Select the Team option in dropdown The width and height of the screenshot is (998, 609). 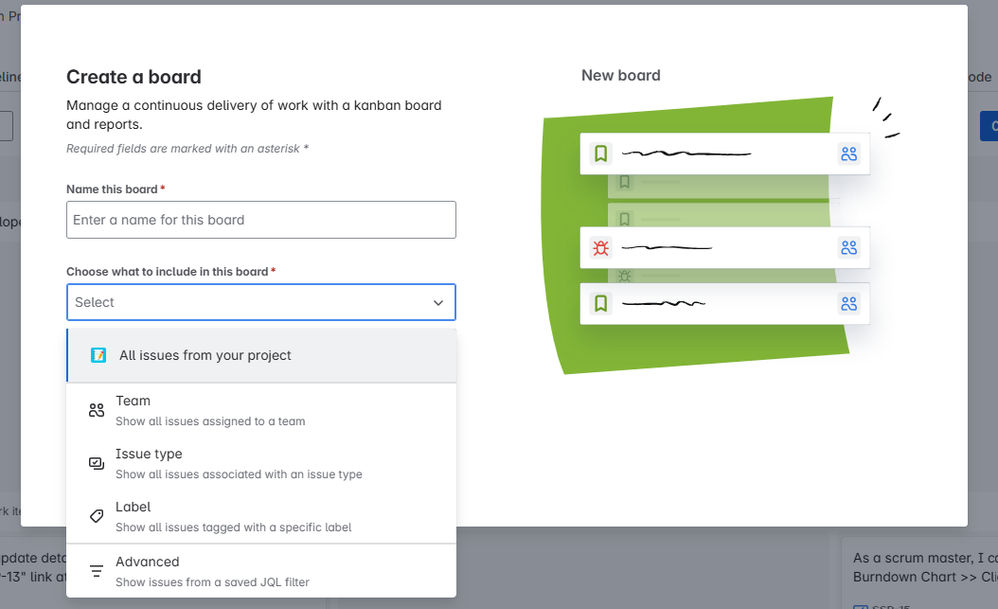click(x=262, y=410)
